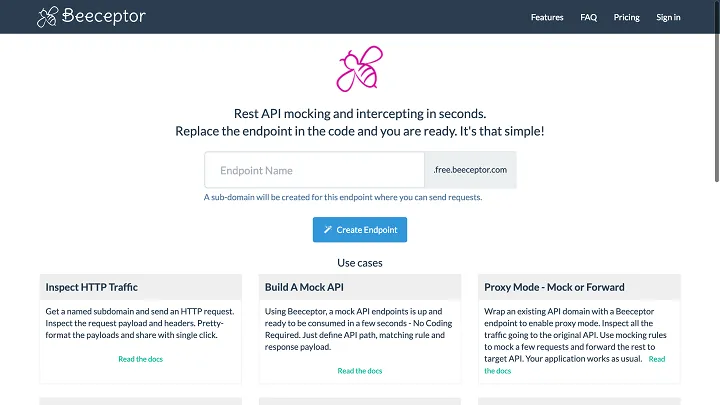
Task: Click the Beeceptor brand name text
Action: pyautogui.click(x=104, y=16)
